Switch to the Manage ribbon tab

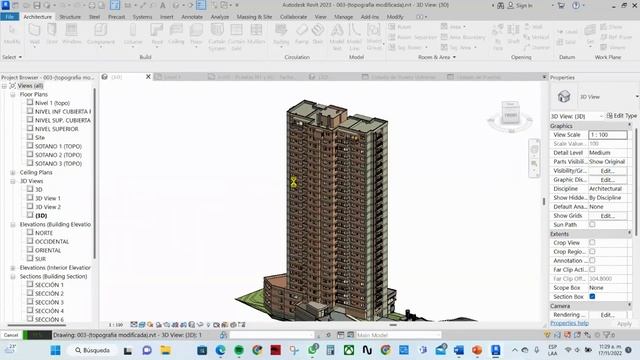tap(344, 17)
